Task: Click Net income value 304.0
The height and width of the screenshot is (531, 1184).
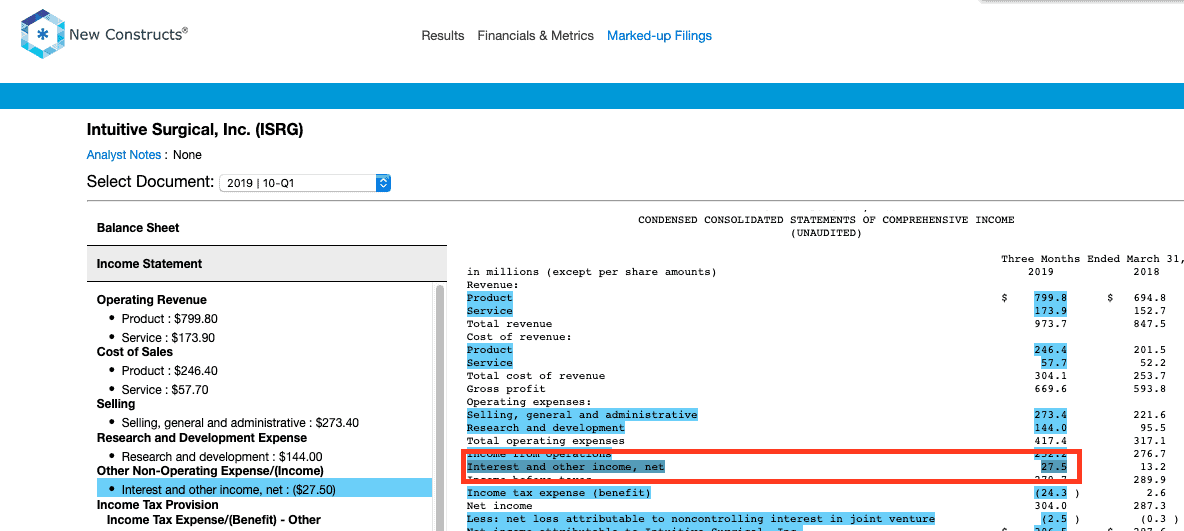Action: (1051, 505)
